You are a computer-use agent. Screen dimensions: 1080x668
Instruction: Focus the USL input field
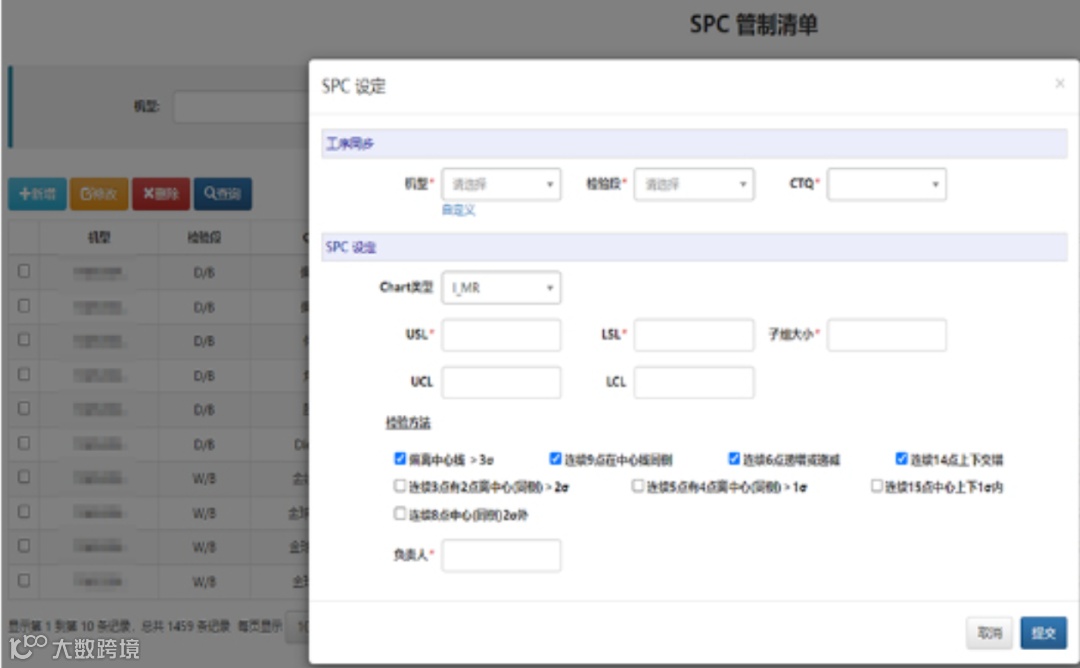pos(501,335)
